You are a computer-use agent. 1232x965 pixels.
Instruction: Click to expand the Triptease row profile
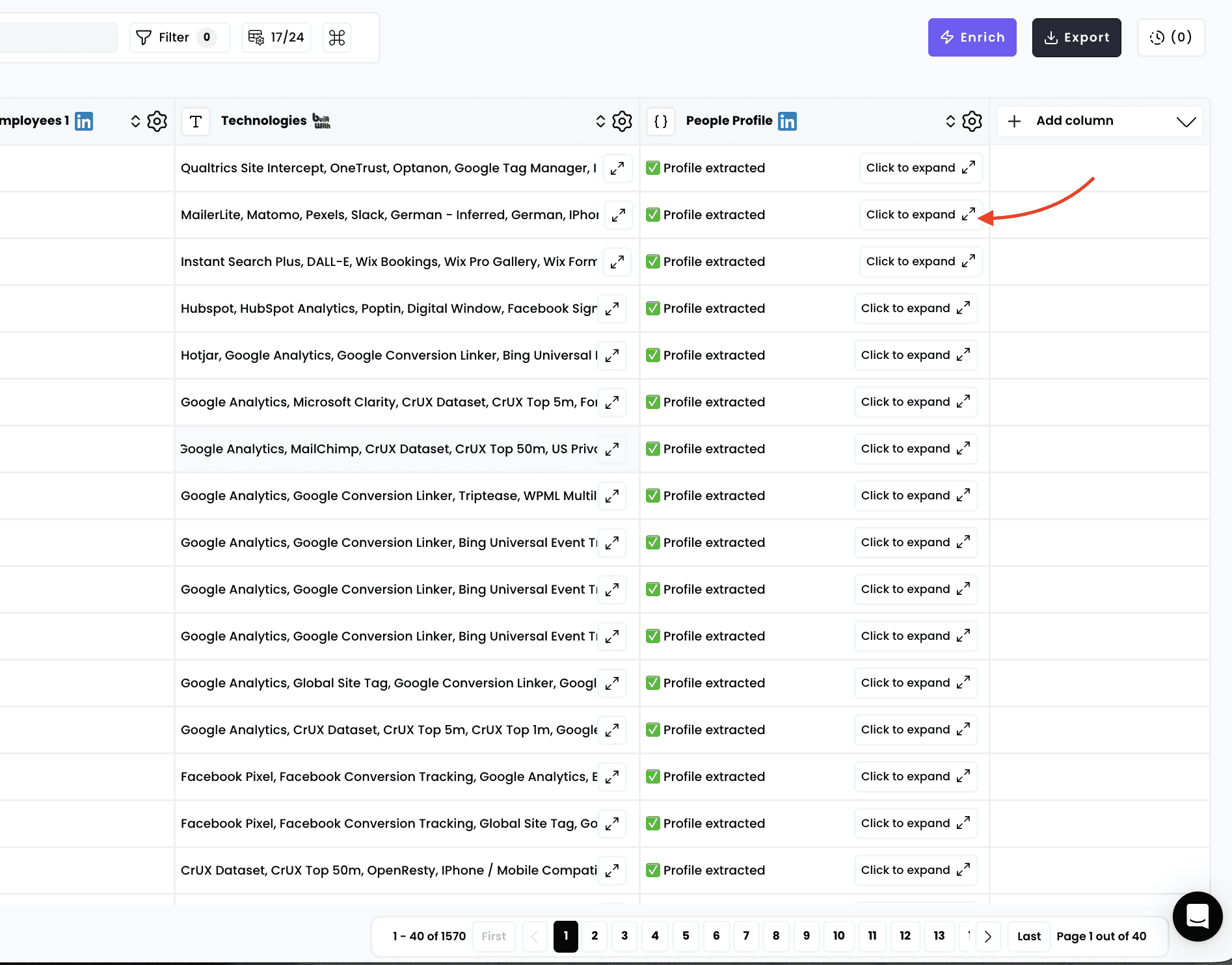916,496
